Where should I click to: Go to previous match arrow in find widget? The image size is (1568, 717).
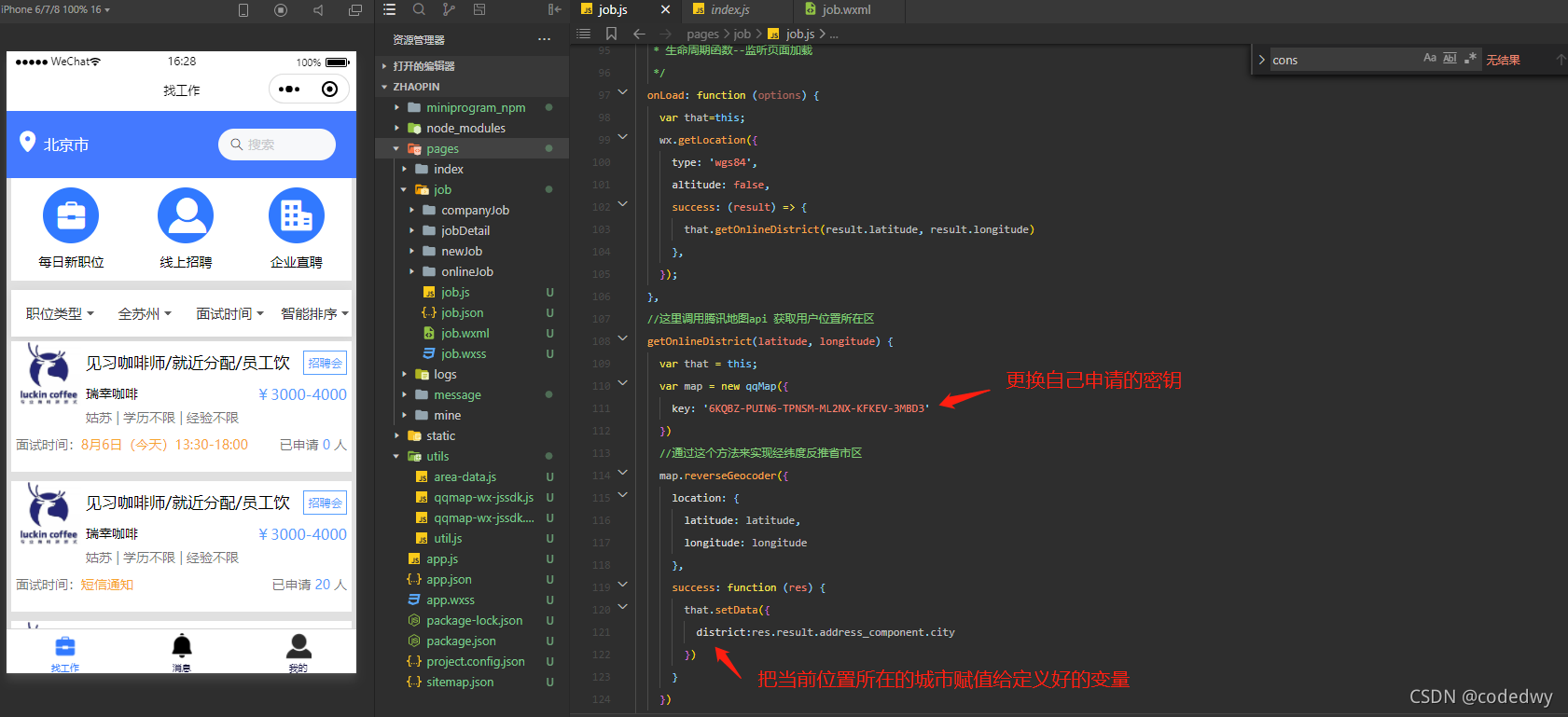pos(1561,59)
